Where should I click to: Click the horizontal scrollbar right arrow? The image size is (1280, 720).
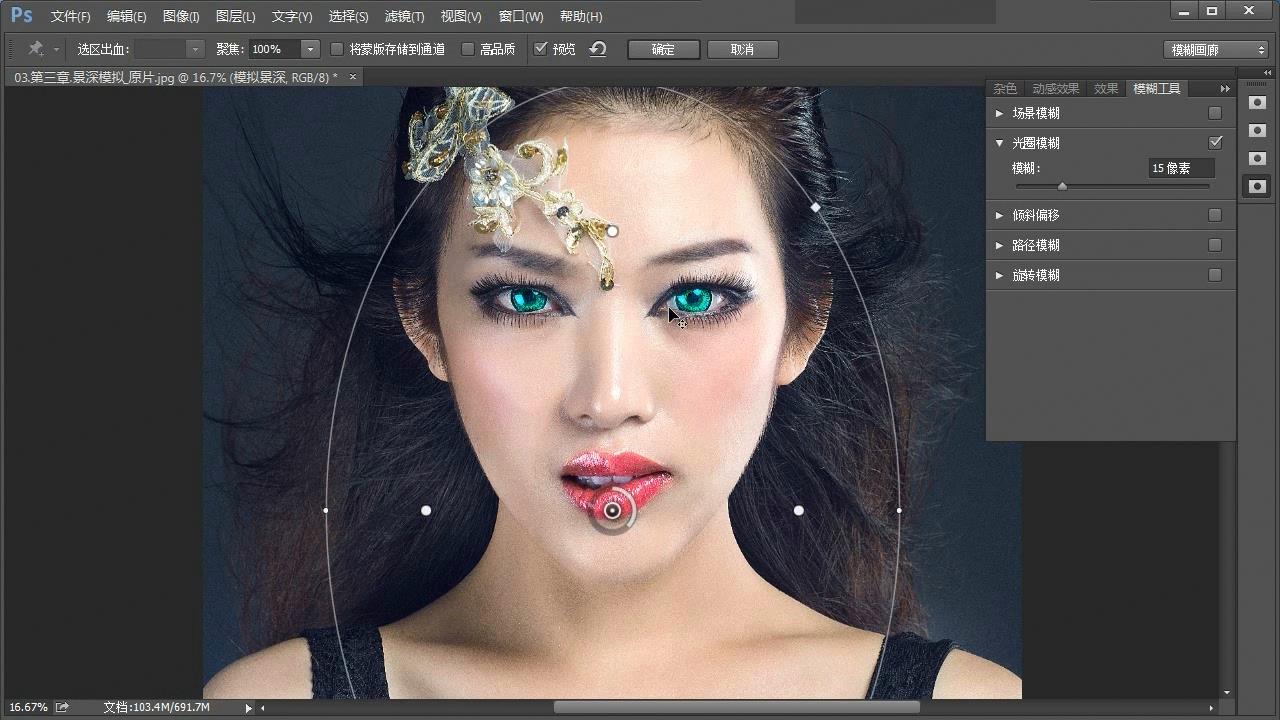click(1211, 708)
